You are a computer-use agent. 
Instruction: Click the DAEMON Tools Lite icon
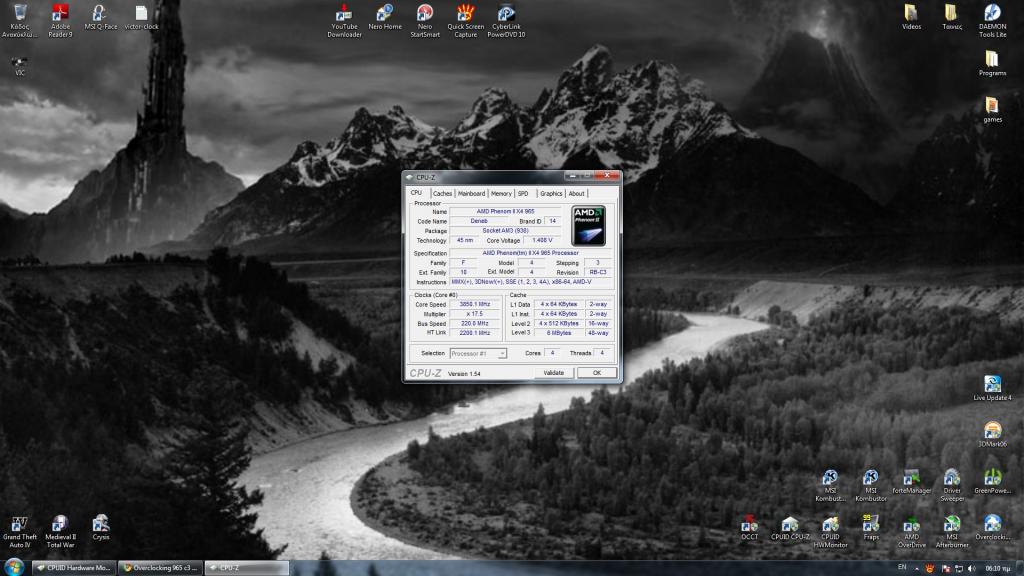pyautogui.click(x=992, y=14)
